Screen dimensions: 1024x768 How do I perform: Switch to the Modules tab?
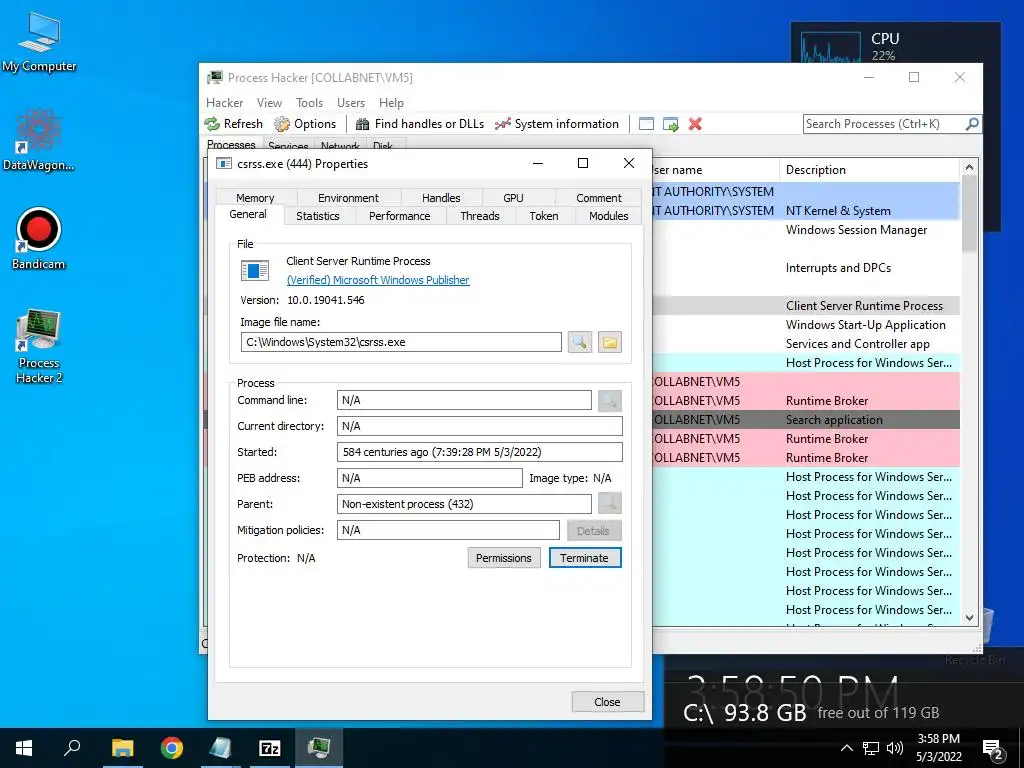tap(609, 216)
